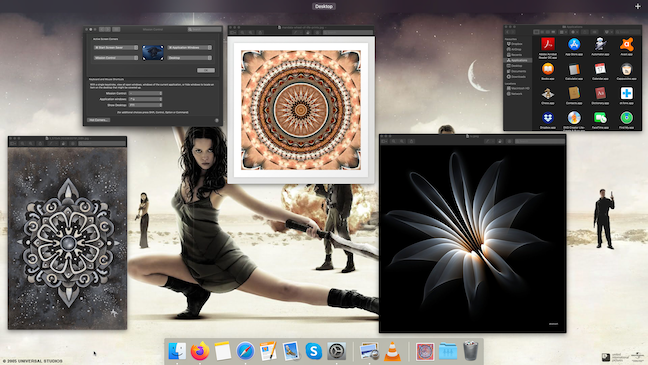The width and height of the screenshot is (648, 365).
Task: Open the Trash in the Dock
Action: point(471,351)
